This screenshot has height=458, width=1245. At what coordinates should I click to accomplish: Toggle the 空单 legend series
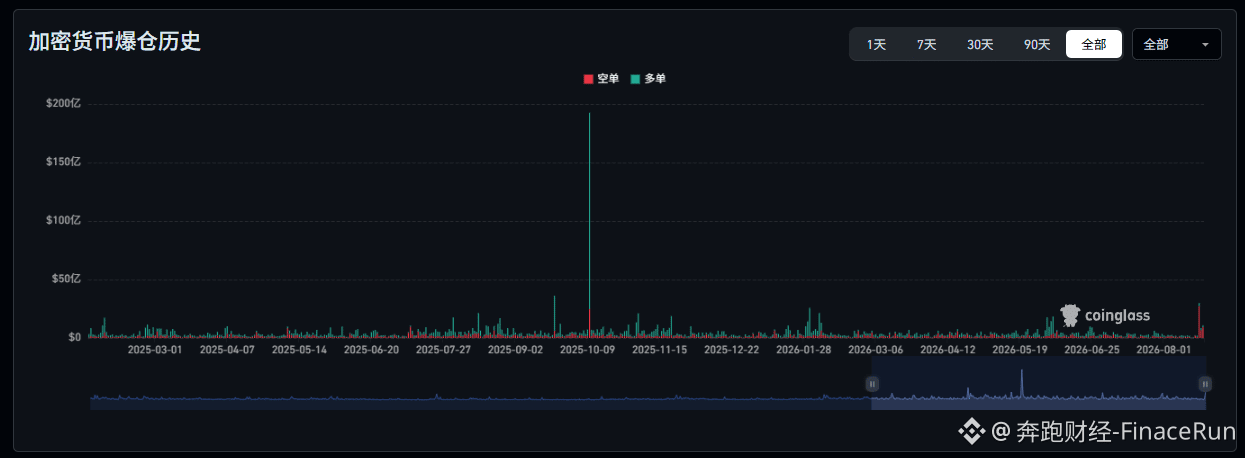point(601,79)
